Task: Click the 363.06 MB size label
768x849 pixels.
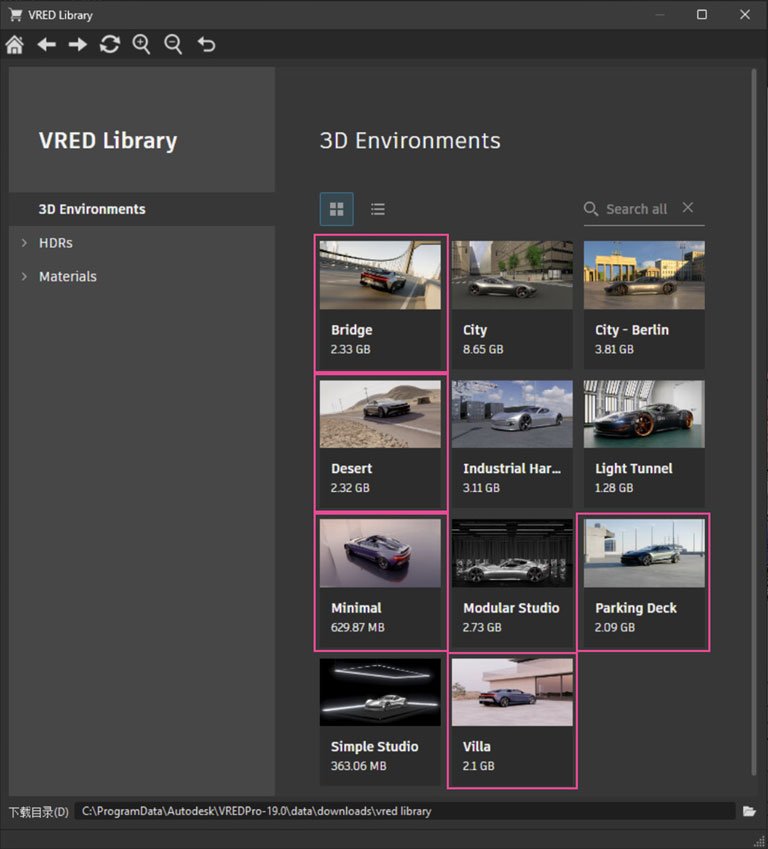Action: (359, 766)
